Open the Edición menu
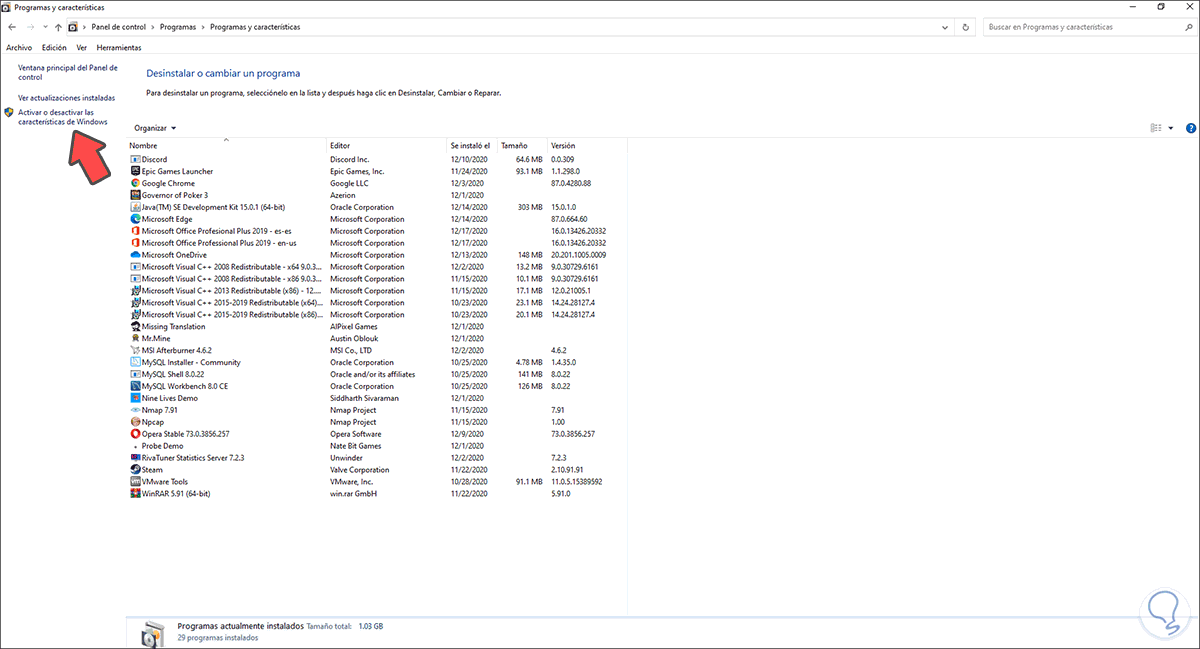The height and width of the screenshot is (649, 1200). pos(54,47)
